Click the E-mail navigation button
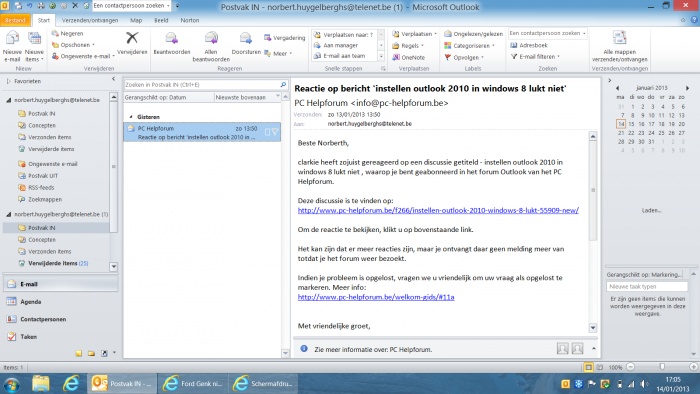Image resolution: width=700 pixels, height=394 pixels. [60, 284]
